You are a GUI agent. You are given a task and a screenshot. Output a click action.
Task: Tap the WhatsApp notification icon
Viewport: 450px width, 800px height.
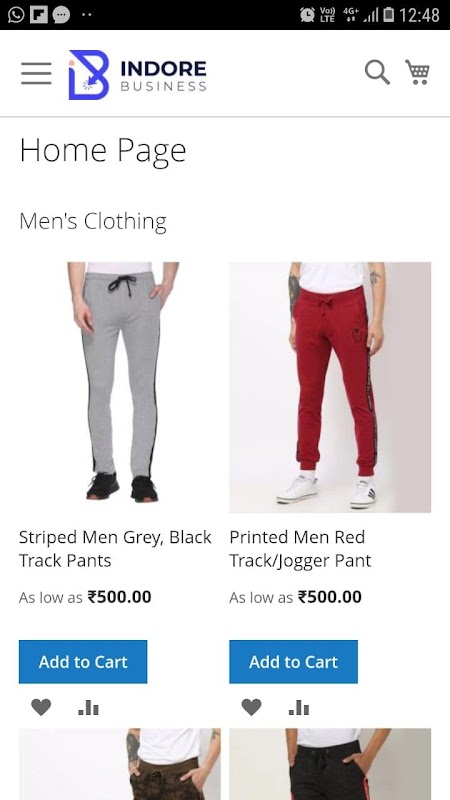(x=16, y=14)
